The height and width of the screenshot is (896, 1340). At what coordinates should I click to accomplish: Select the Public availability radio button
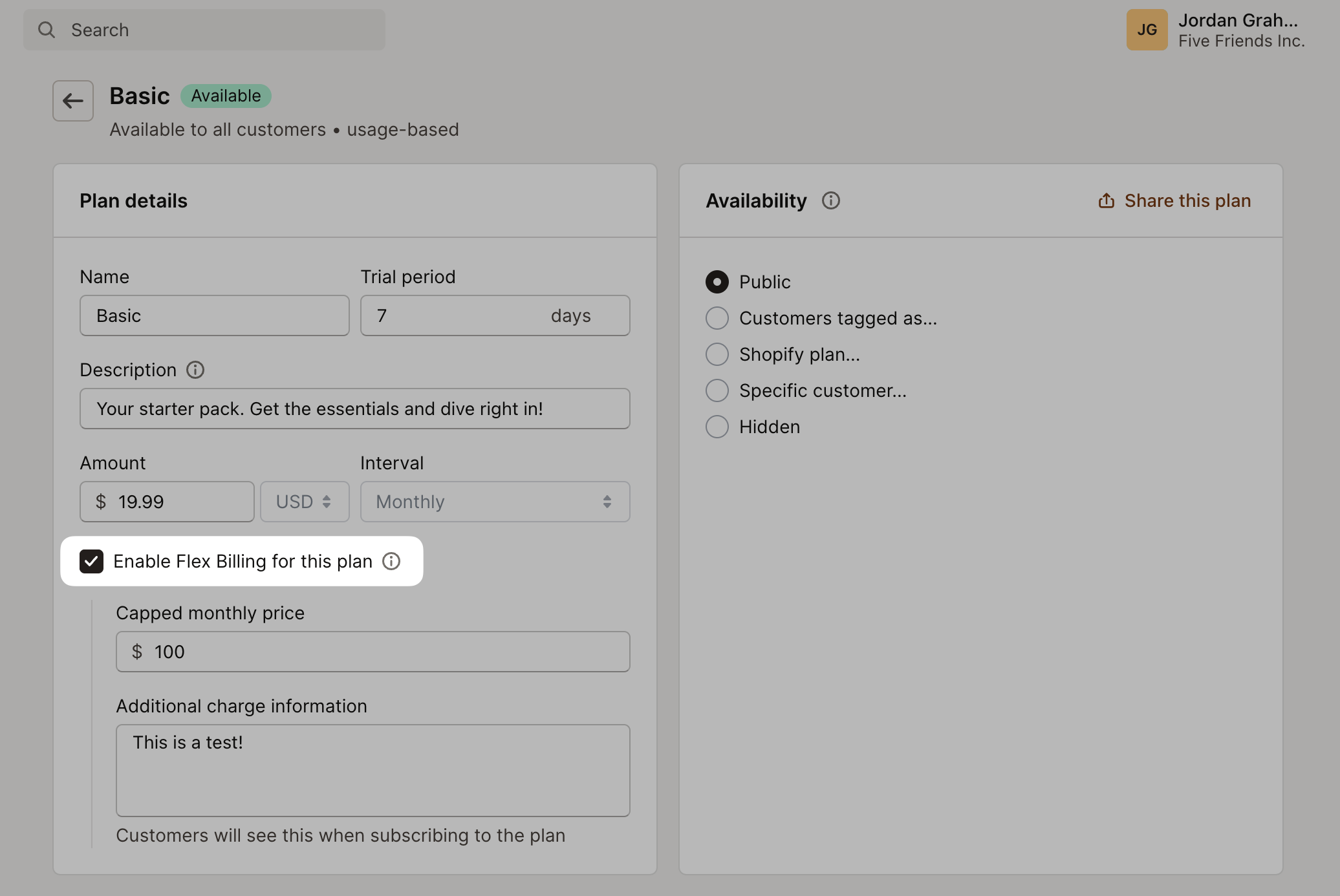point(718,282)
